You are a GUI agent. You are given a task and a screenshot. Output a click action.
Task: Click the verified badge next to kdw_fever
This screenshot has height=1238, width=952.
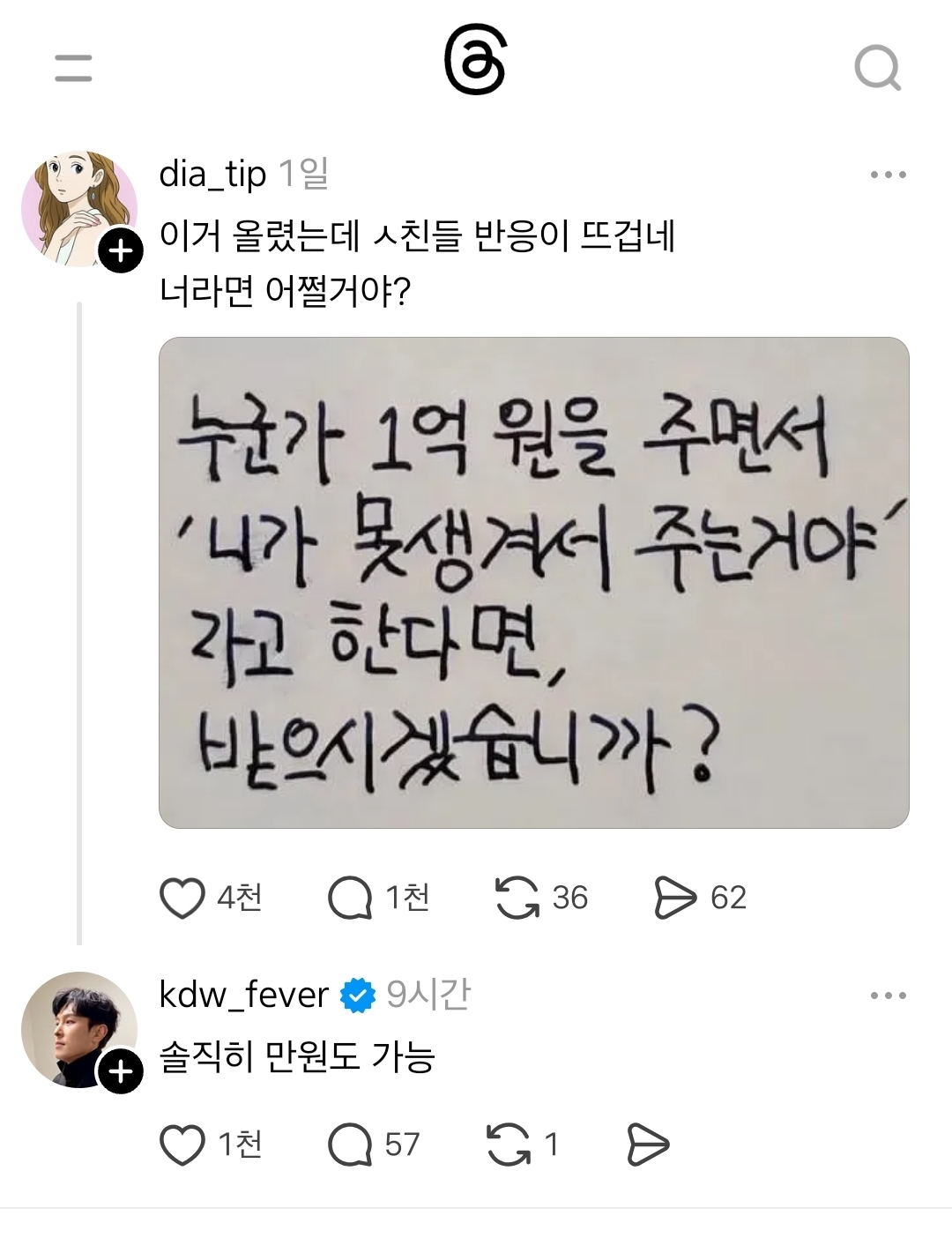356,993
